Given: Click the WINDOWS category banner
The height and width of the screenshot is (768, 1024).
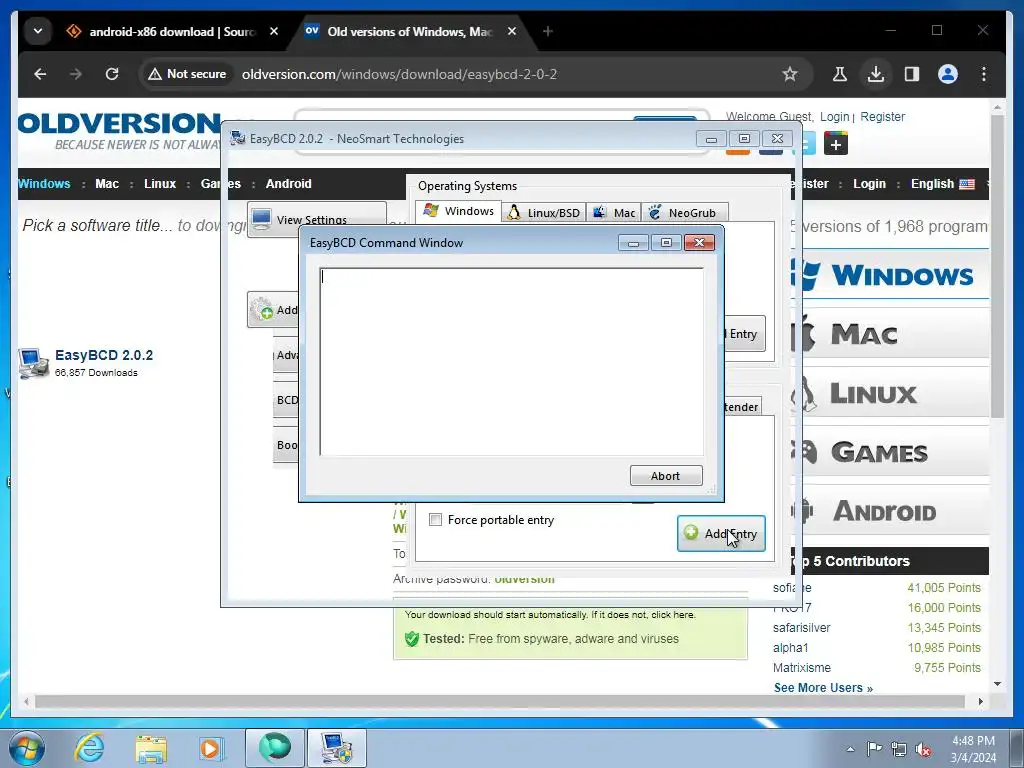Looking at the screenshot, I should [890, 274].
